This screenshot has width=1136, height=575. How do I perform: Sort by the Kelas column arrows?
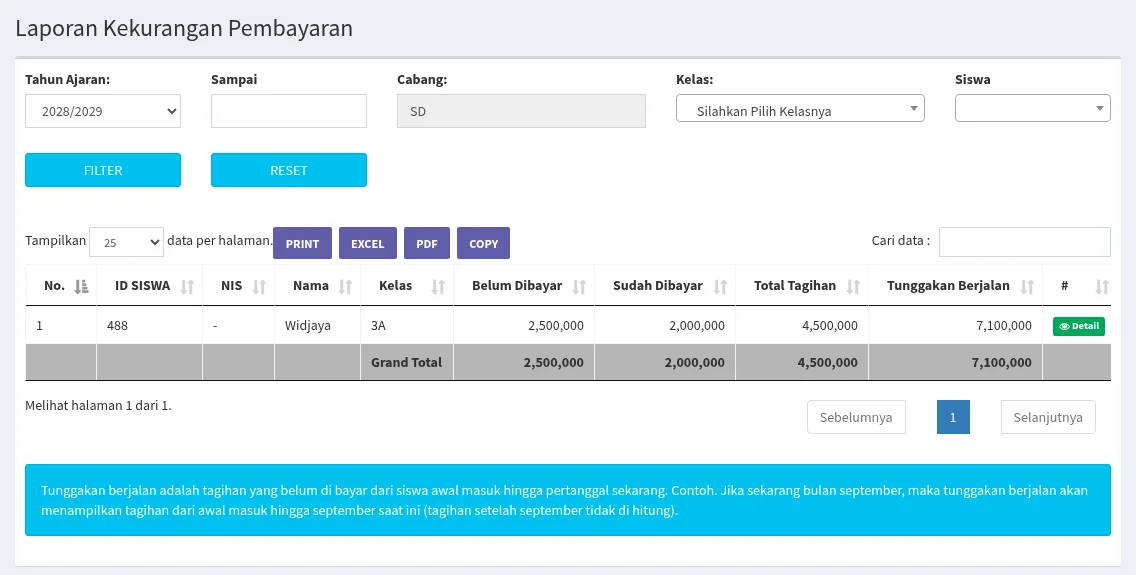[438, 286]
